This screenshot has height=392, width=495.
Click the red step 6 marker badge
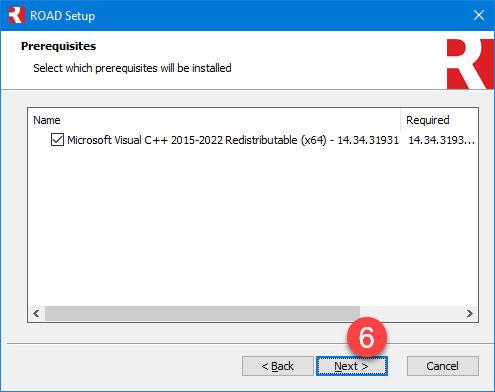367,337
